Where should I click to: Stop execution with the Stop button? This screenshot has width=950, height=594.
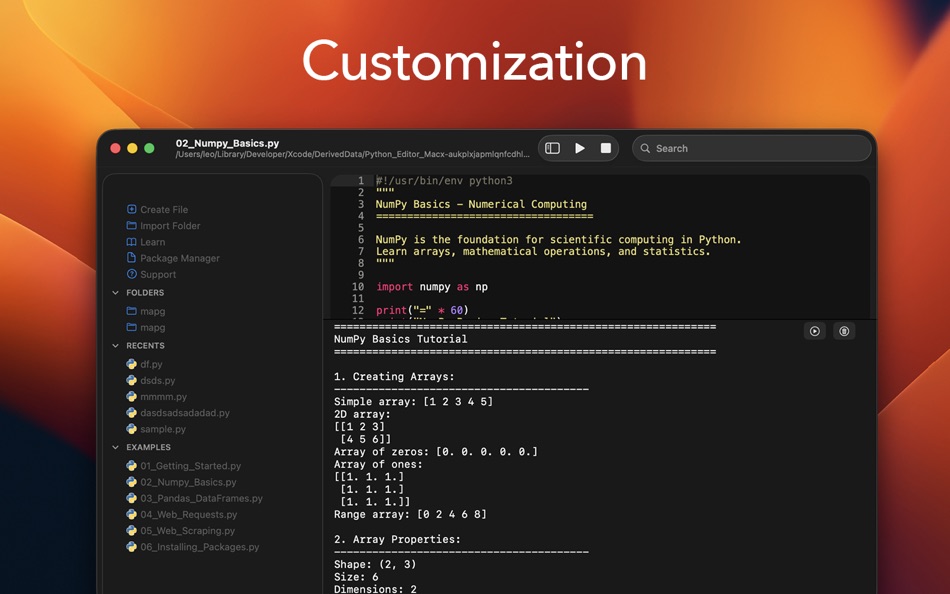605,147
